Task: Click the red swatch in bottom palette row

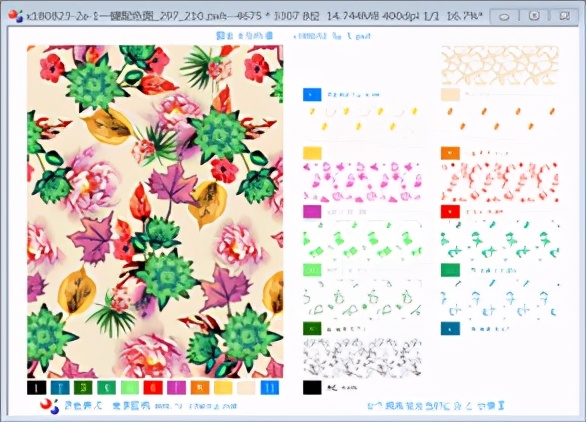Action: point(153,388)
